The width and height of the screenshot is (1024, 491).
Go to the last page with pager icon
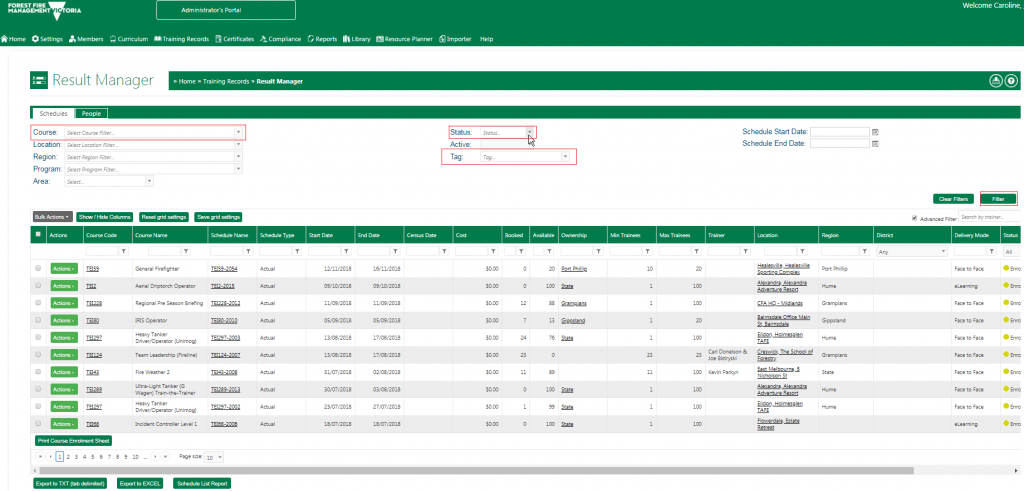click(x=165, y=456)
